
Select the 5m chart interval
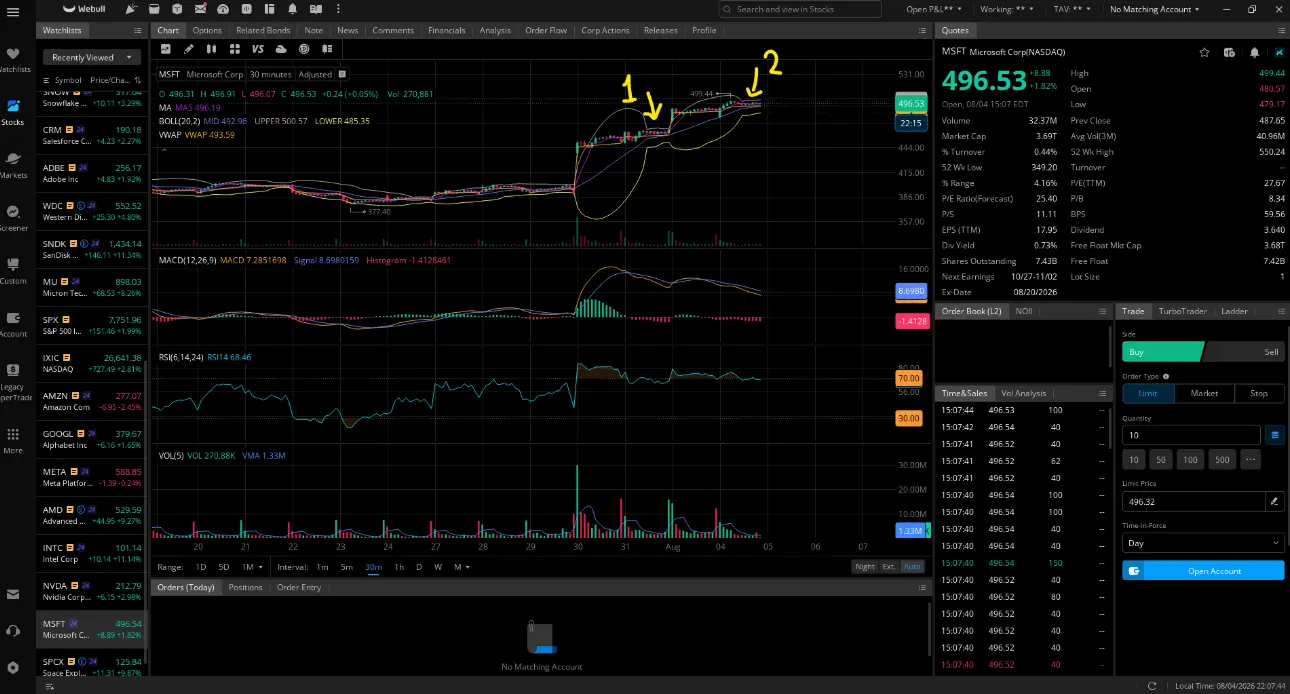346,567
